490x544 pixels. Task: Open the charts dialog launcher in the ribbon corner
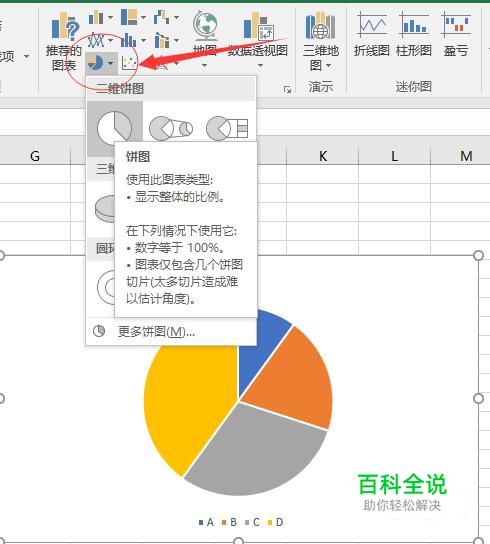click(x=287, y=90)
